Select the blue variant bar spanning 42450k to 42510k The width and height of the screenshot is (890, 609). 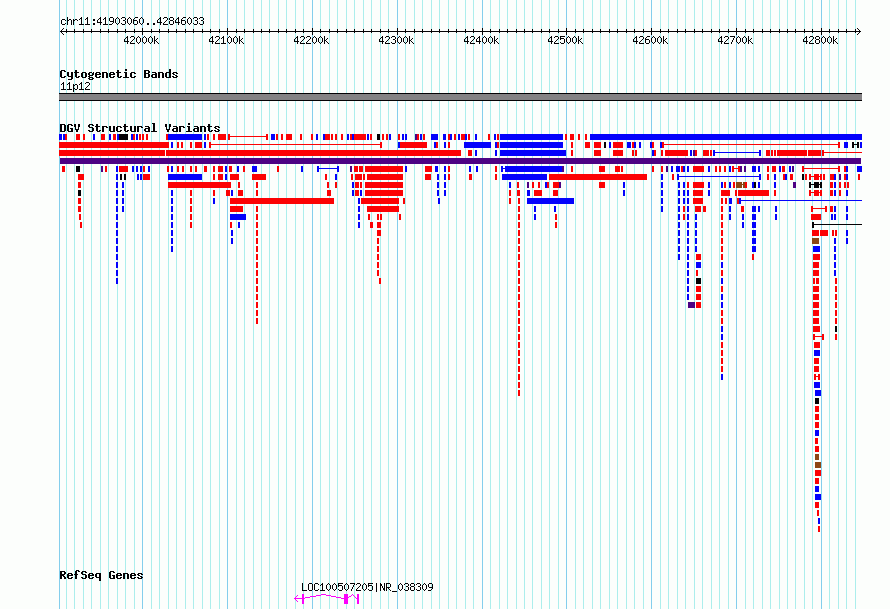tap(551, 201)
